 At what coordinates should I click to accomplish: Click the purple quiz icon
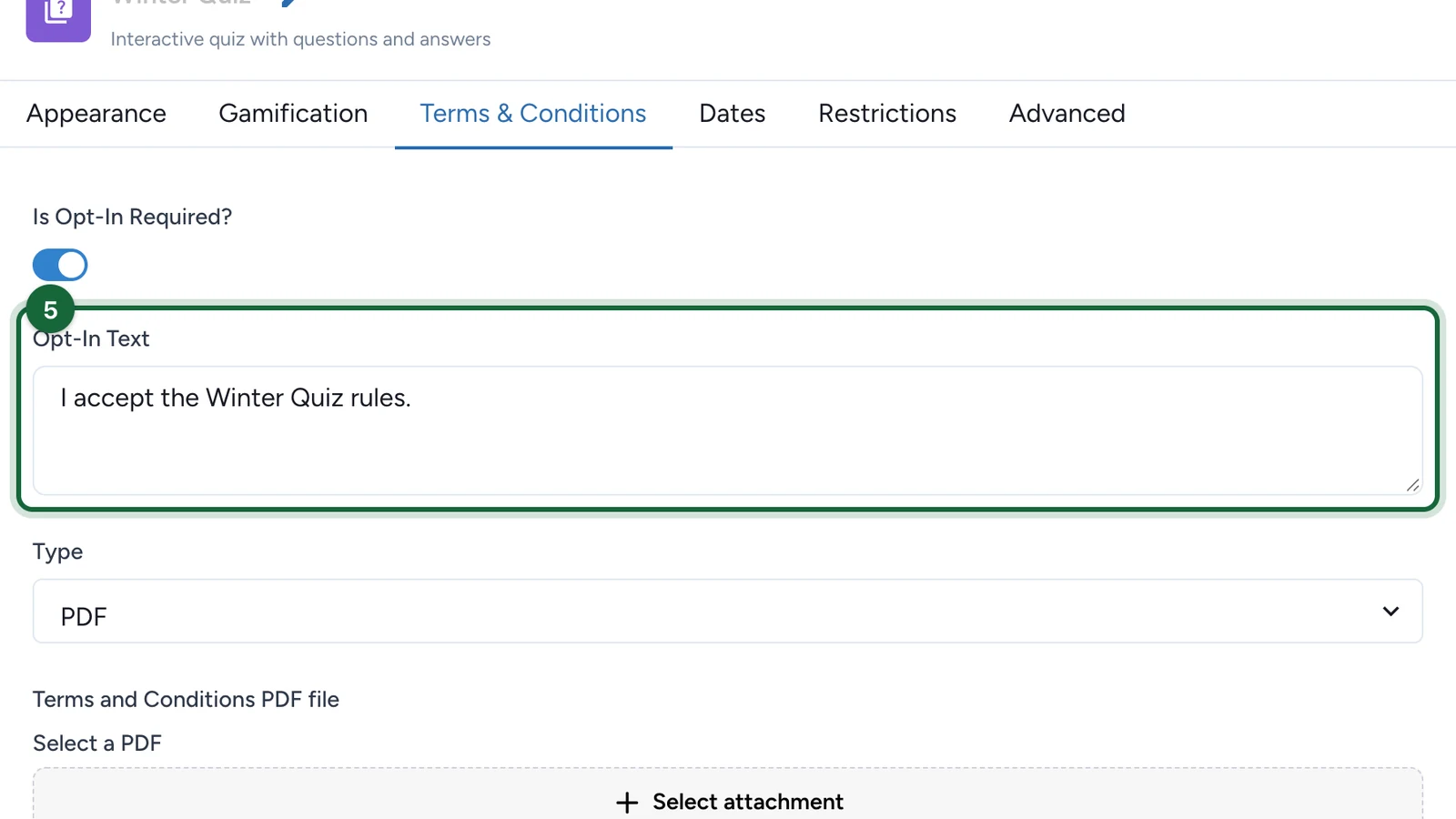coord(58,18)
